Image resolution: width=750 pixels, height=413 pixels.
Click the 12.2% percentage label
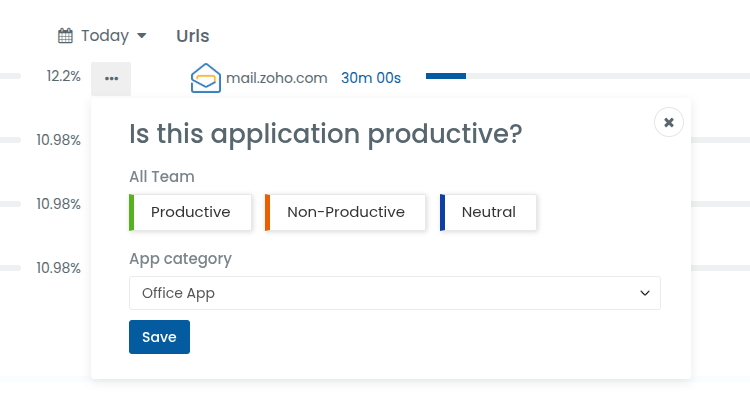pos(63,76)
